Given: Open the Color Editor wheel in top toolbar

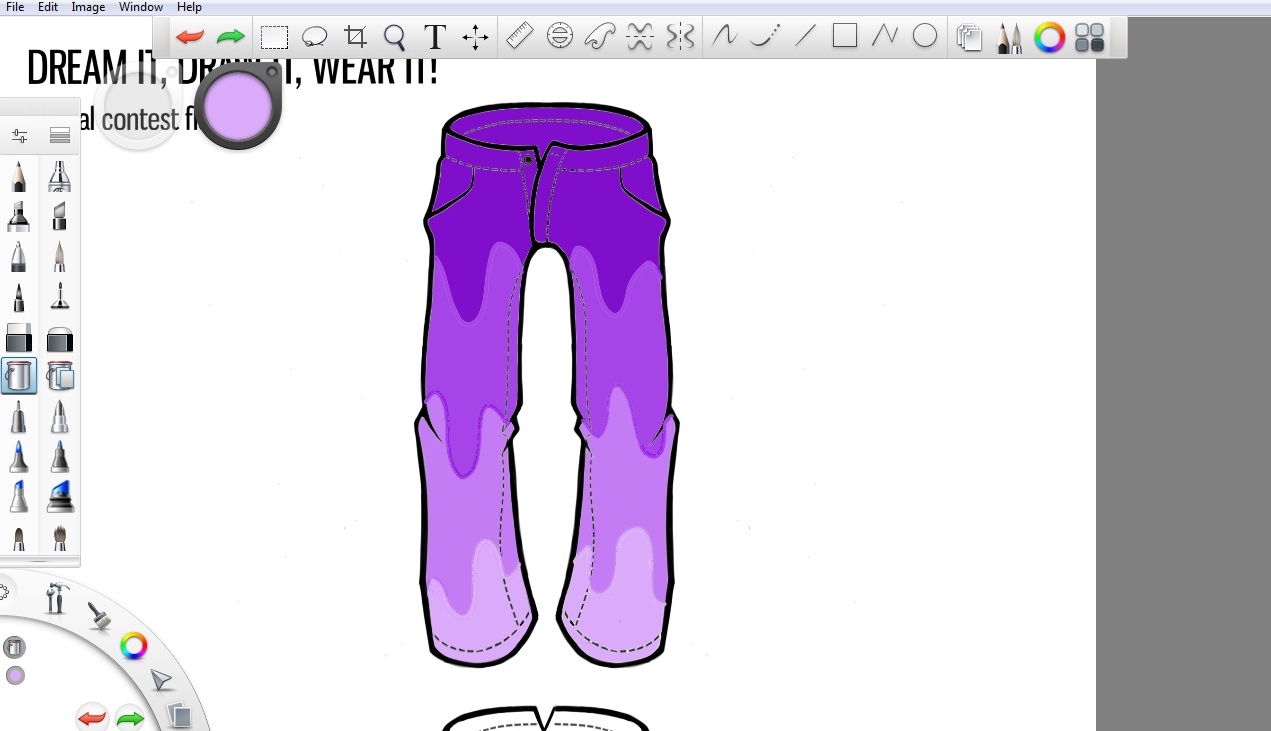Looking at the screenshot, I should (x=1049, y=39).
